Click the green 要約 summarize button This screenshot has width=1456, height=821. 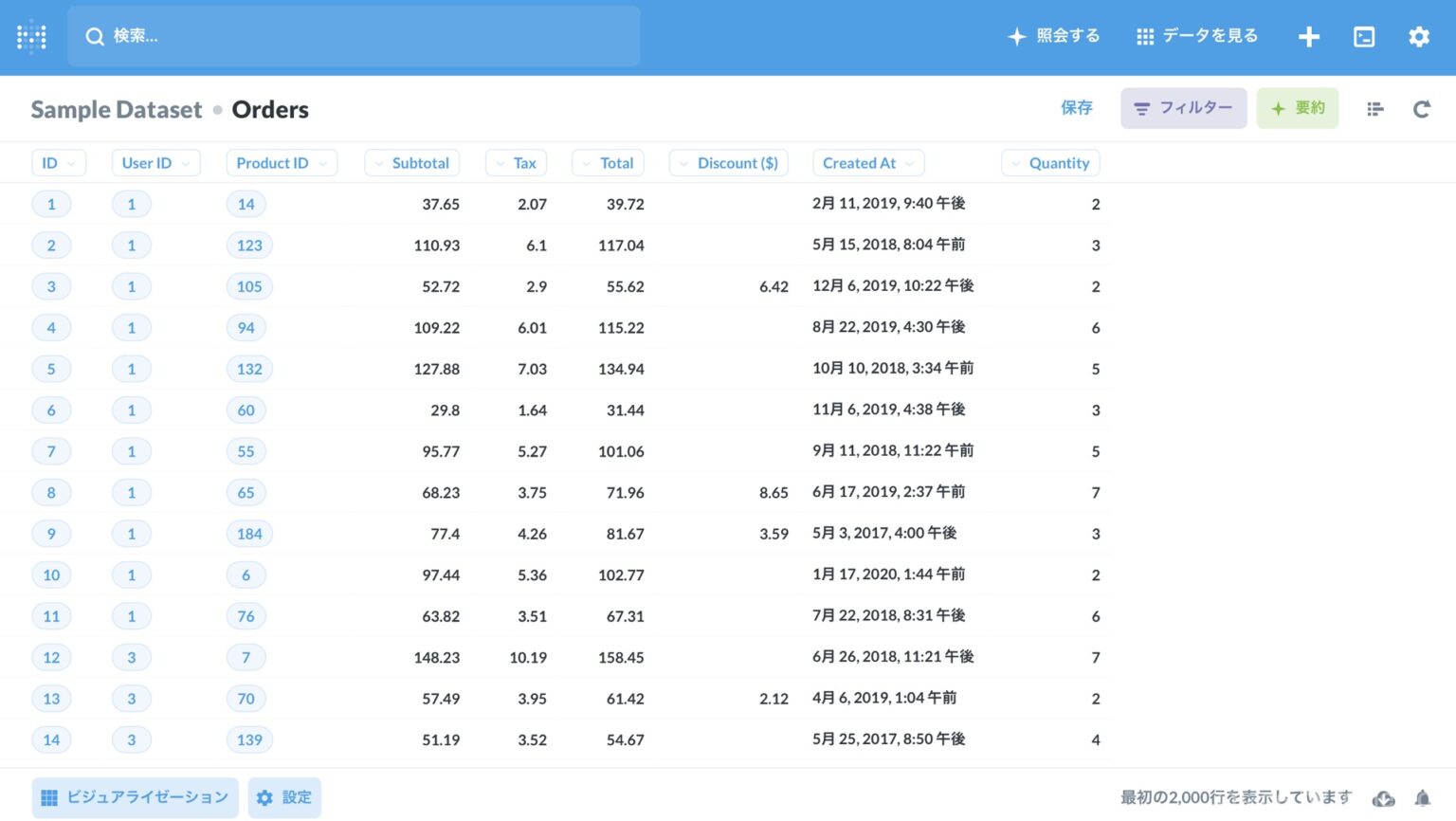[1297, 108]
